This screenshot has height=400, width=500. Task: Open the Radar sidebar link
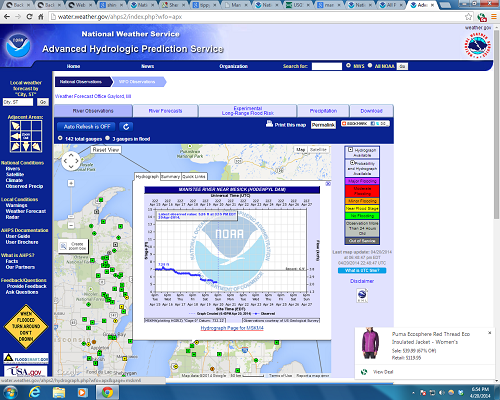click(x=12, y=217)
